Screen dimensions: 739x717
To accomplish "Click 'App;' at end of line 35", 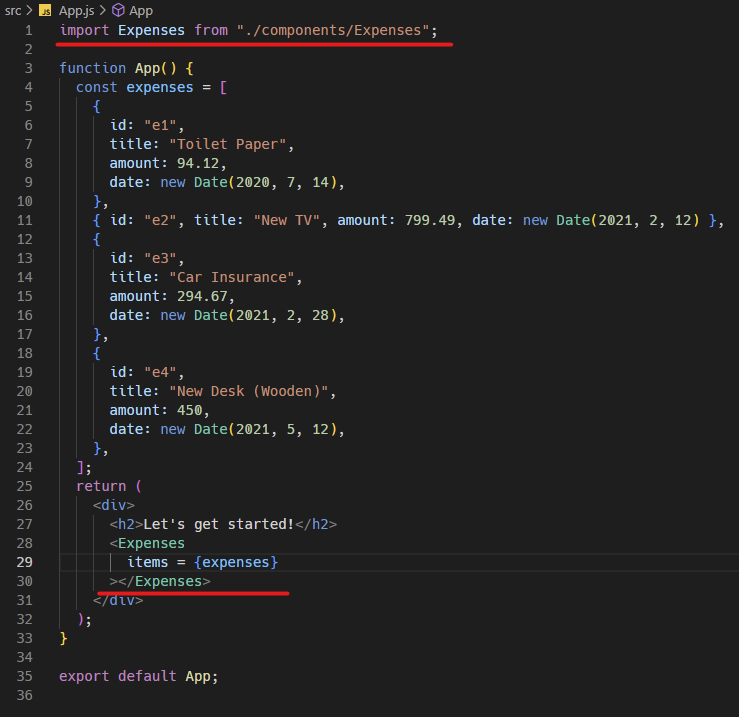I will [202, 676].
